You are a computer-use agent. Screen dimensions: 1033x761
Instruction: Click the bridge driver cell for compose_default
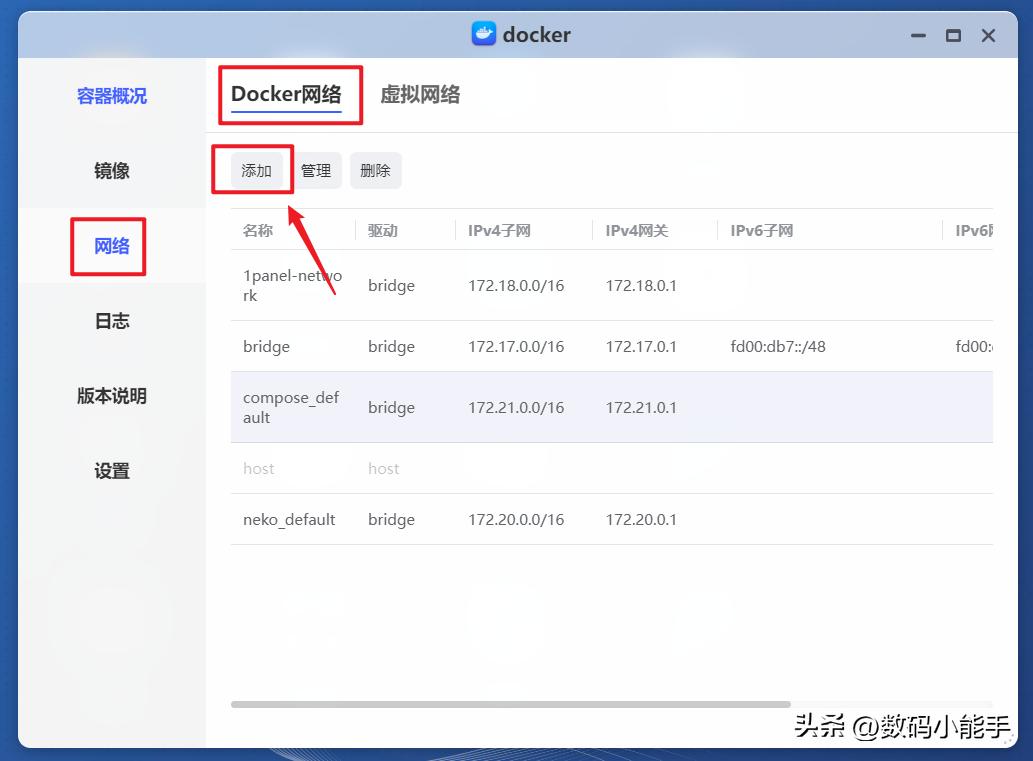click(391, 407)
